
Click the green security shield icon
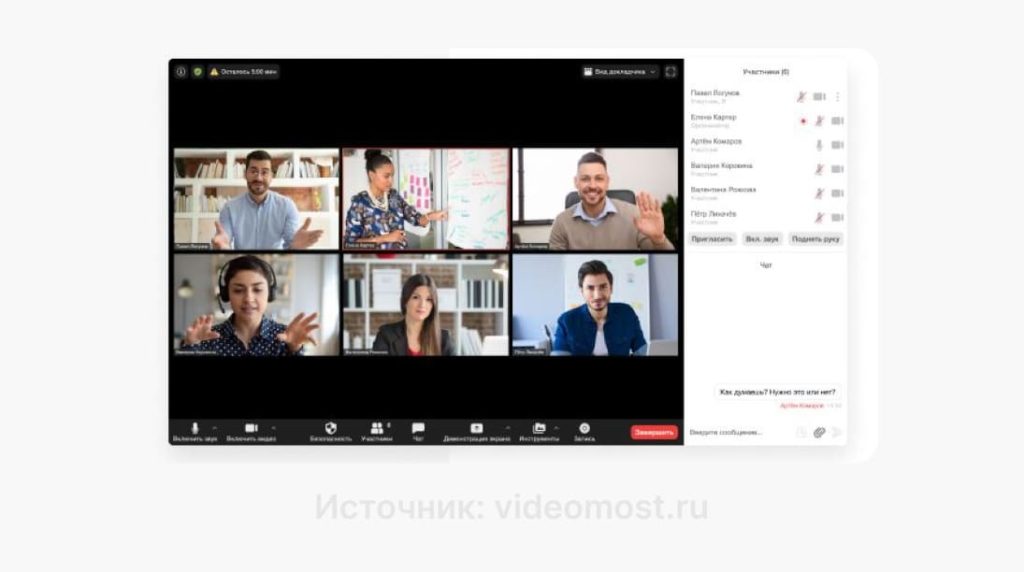[197, 72]
